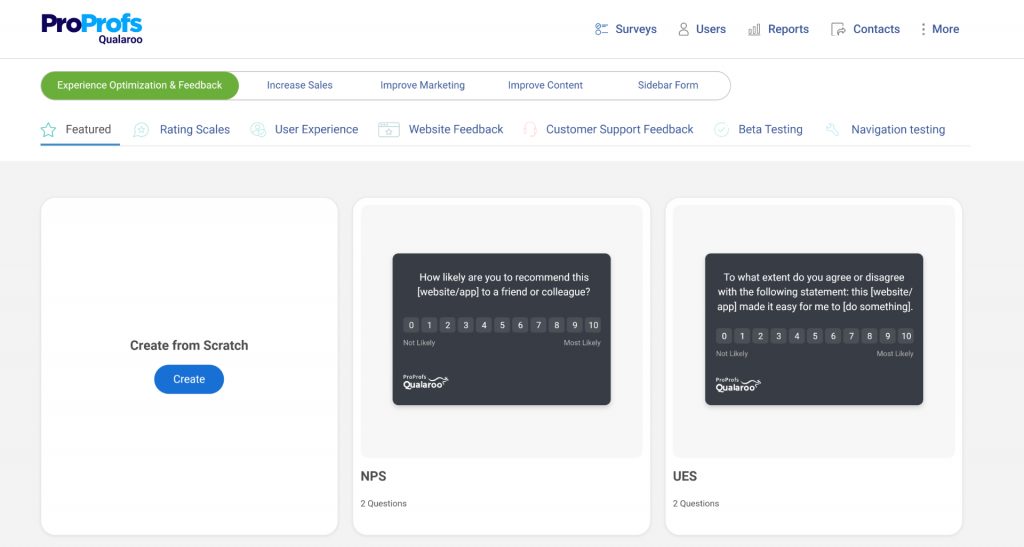The width and height of the screenshot is (1024, 547).
Task: Open the Rating Scales tab
Action: click(182, 130)
